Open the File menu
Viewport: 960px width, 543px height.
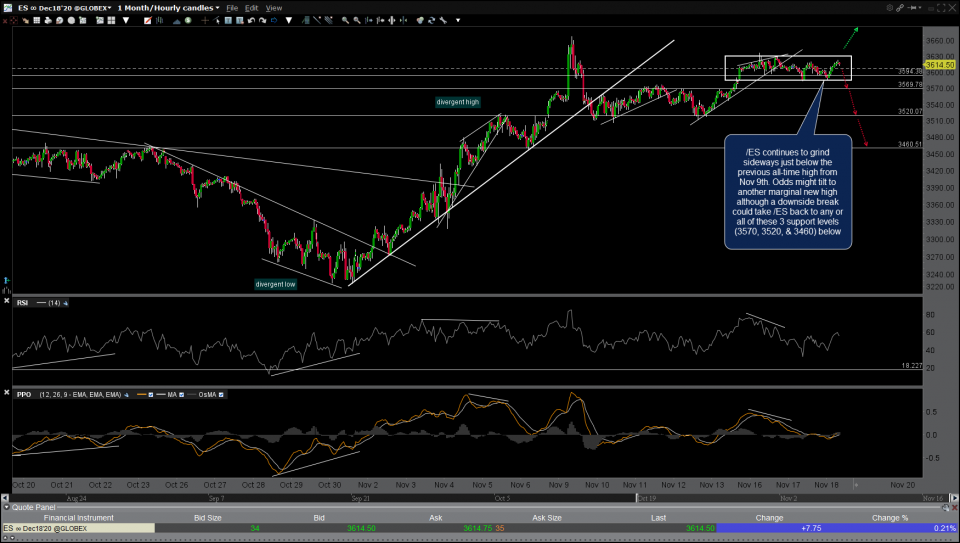pyautogui.click(x=232, y=8)
